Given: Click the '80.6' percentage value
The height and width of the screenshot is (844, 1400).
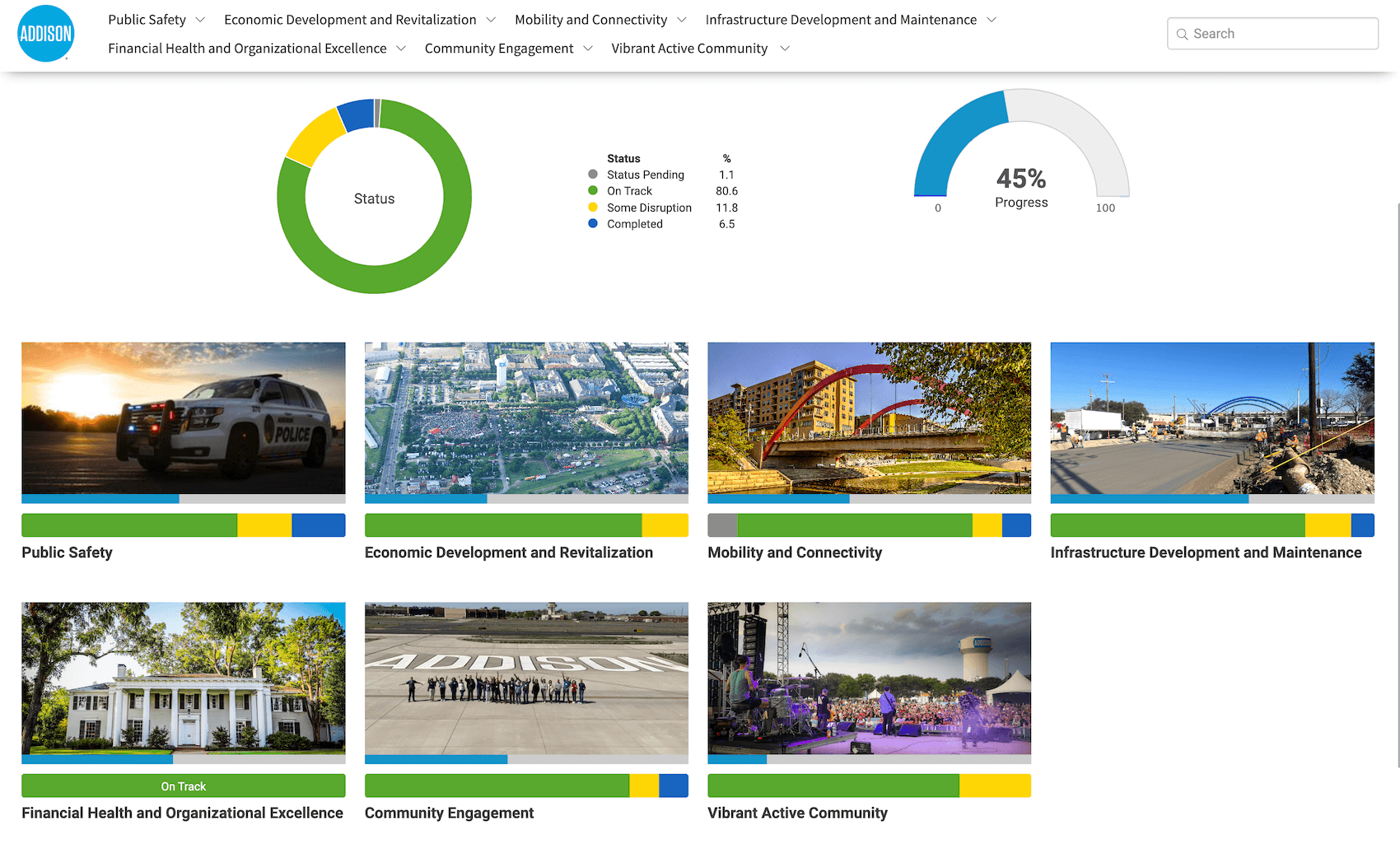Looking at the screenshot, I should coord(726,191).
